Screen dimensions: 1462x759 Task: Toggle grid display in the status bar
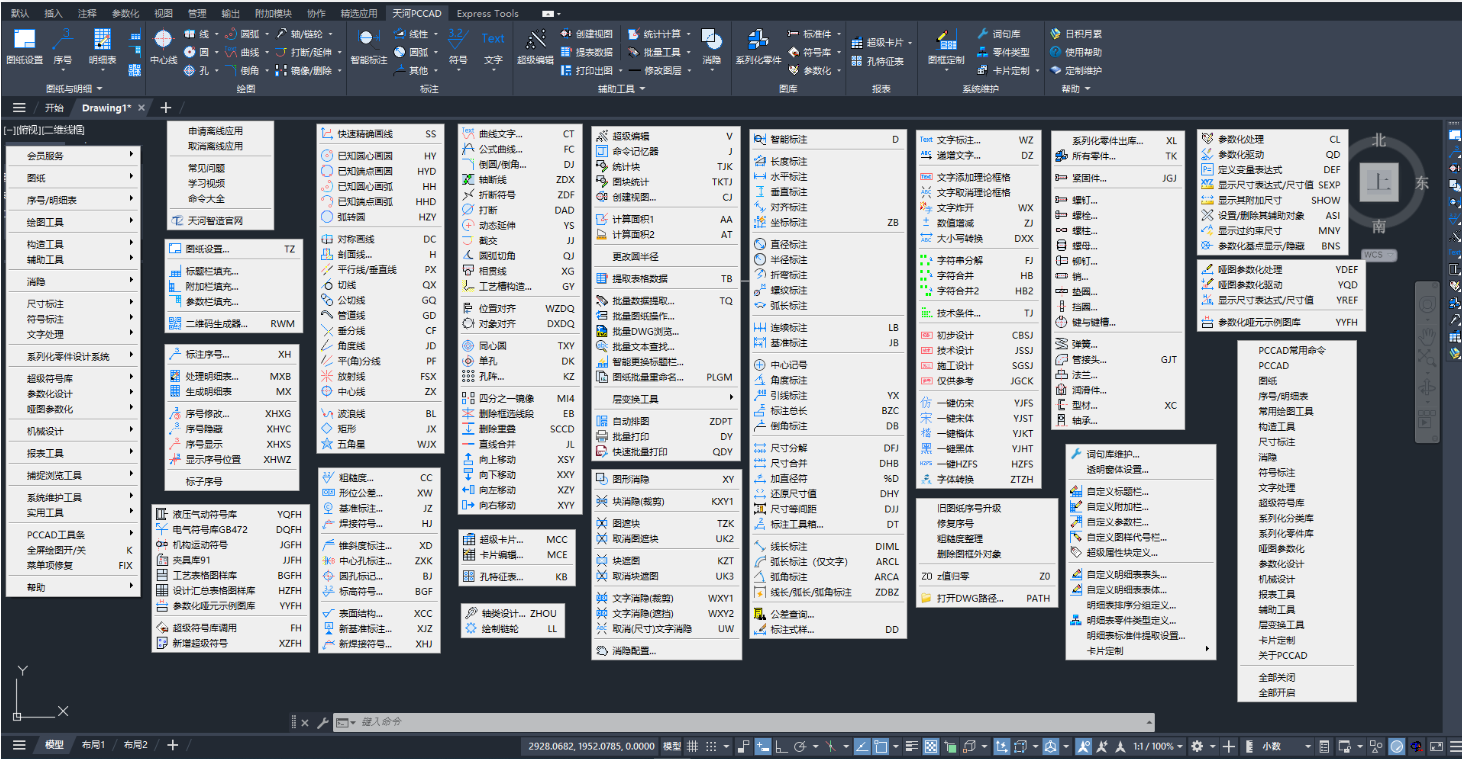693,746
